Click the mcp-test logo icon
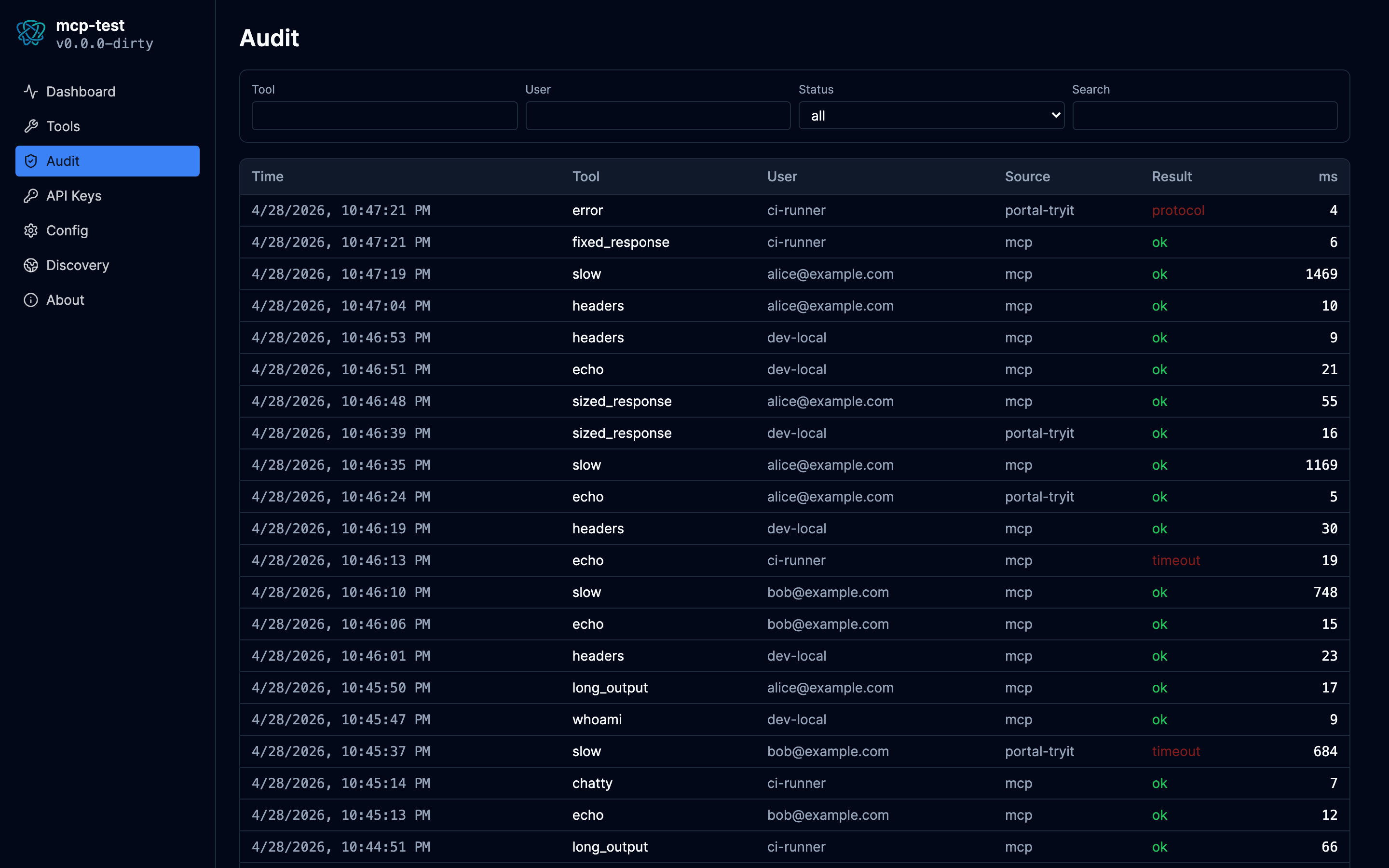This screenshot has width=1389, height=868. [x=30, y=33]
